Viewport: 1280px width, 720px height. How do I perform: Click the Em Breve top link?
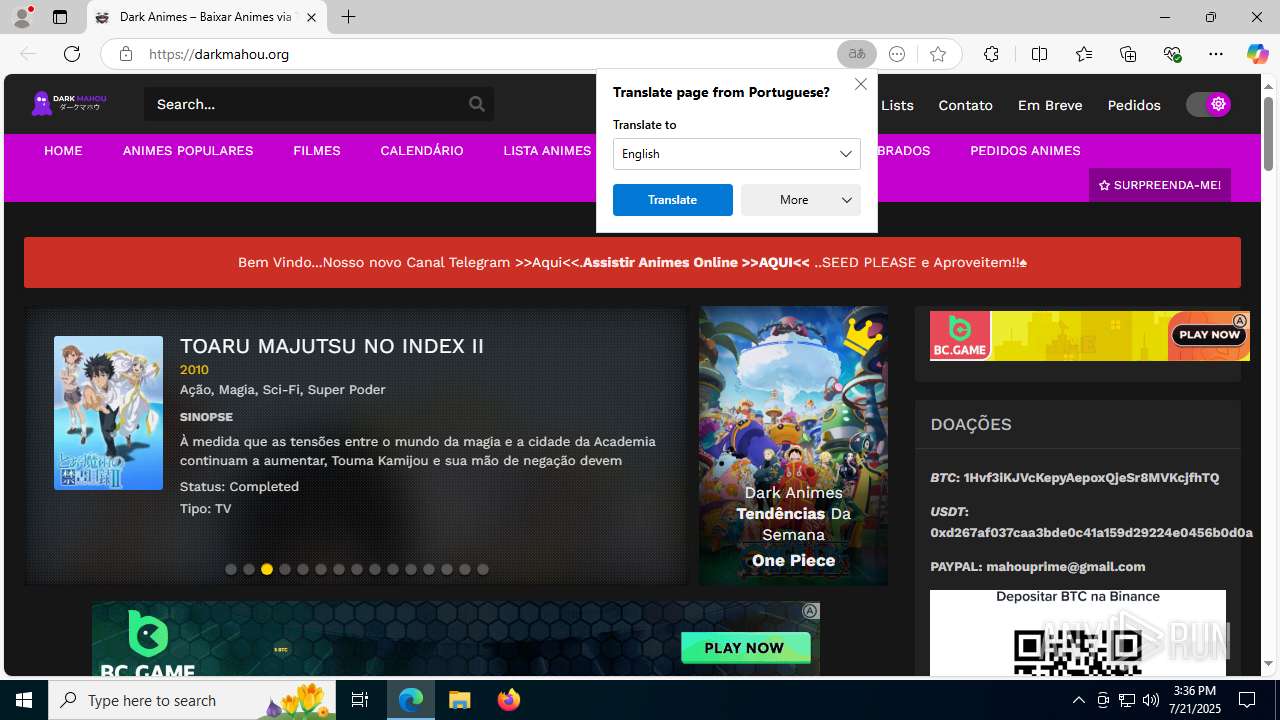click(x=1050, y=105)
